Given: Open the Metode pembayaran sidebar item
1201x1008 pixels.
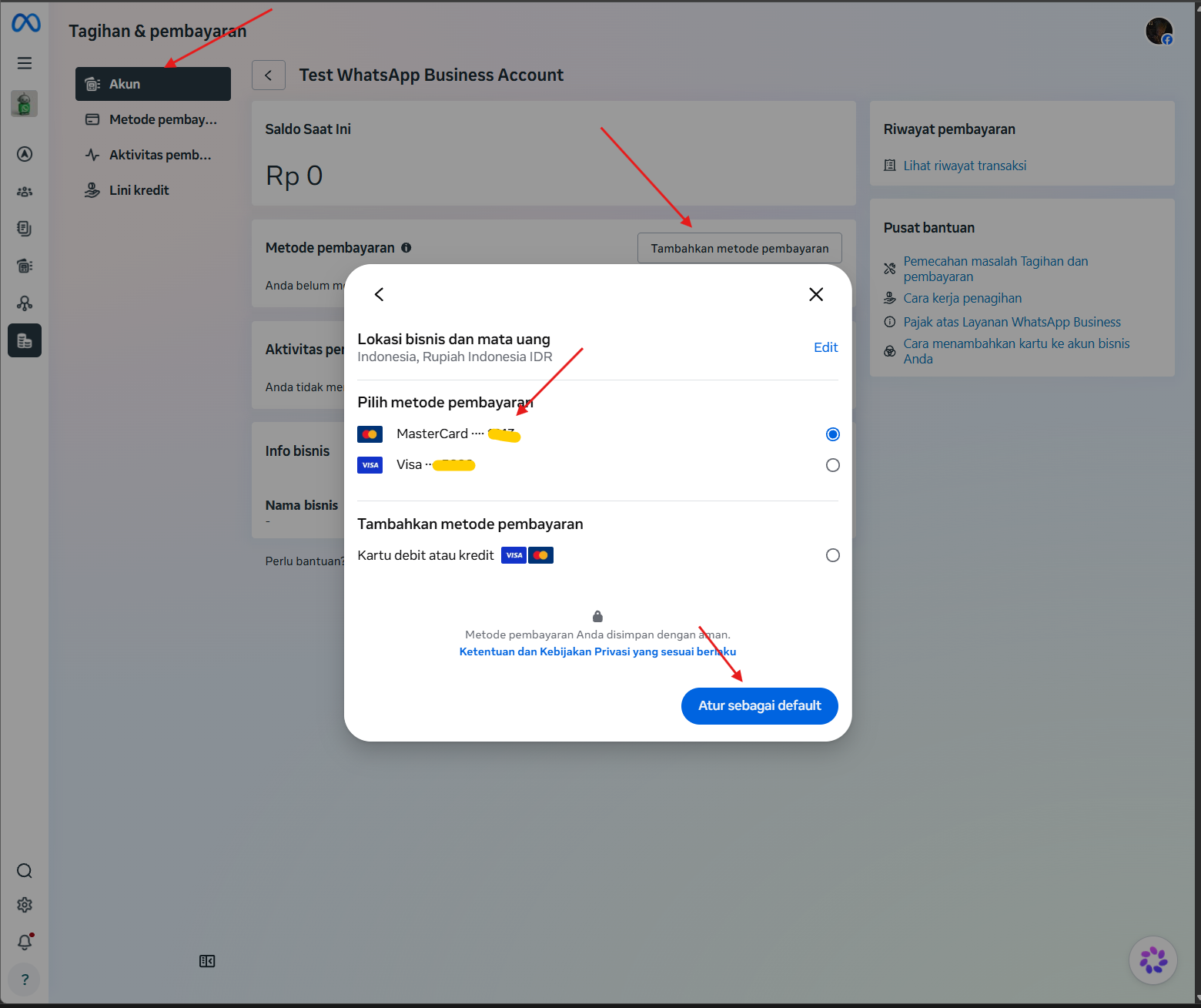Looking at the screenshot, I should pyautogui.click(x=153, y=119).
